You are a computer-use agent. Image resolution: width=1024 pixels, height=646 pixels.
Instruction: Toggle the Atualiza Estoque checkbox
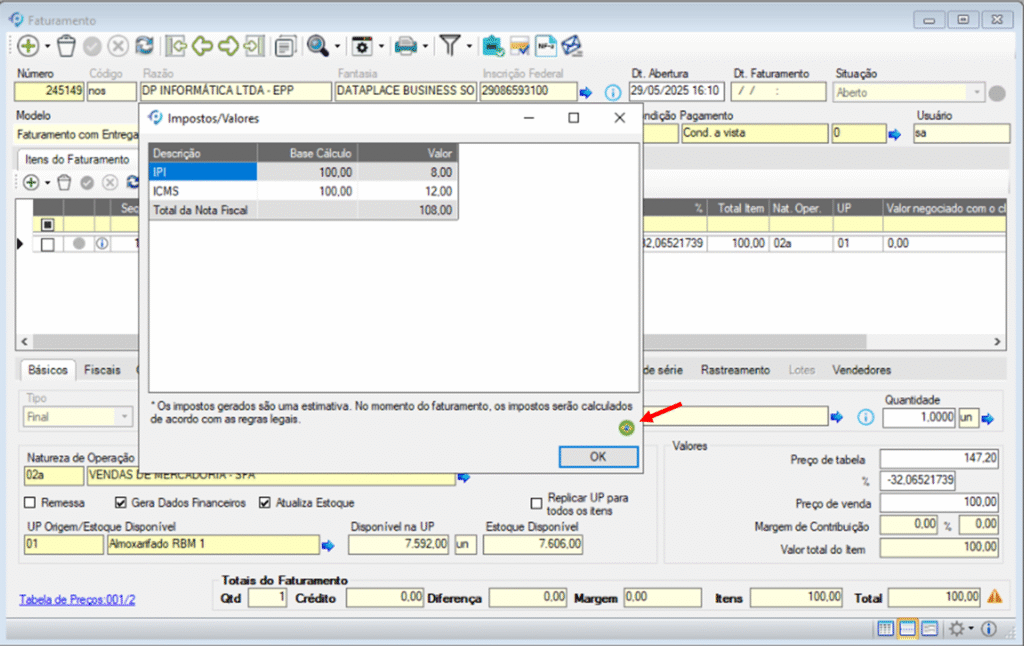(x=265, y=503)
